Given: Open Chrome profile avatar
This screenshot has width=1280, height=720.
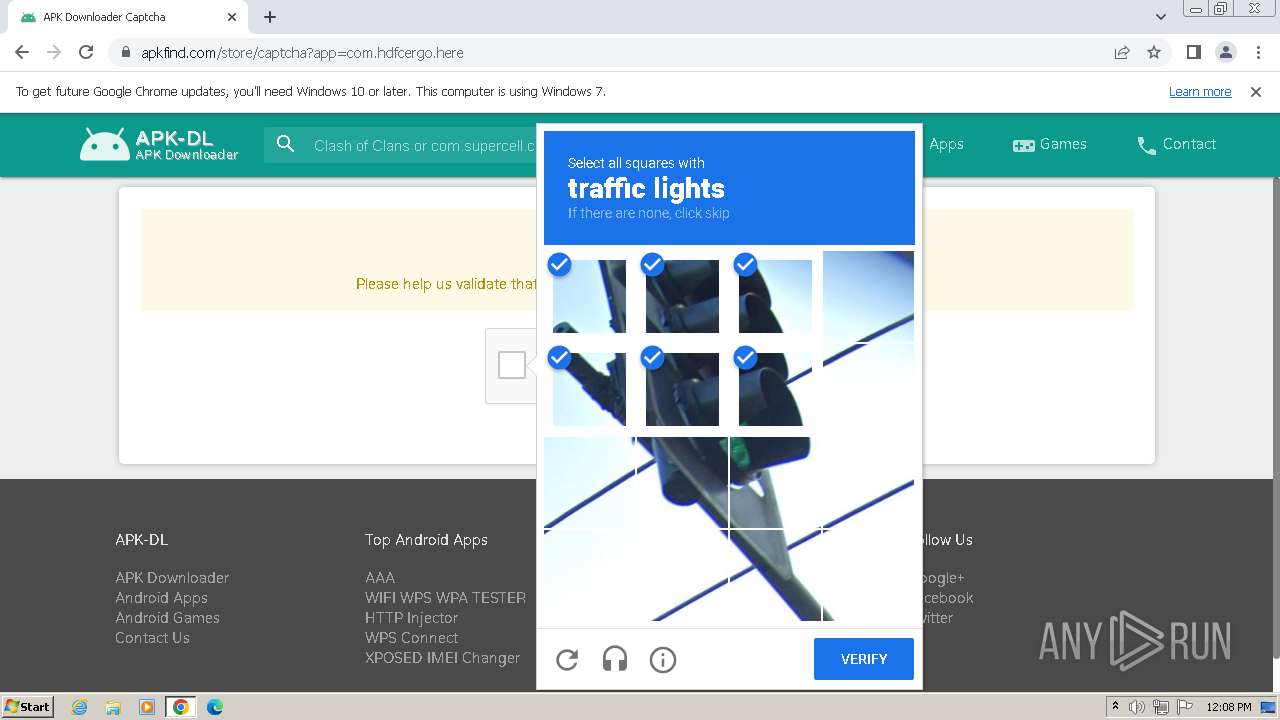Looking at the screenshot, I should [1225, 52].
